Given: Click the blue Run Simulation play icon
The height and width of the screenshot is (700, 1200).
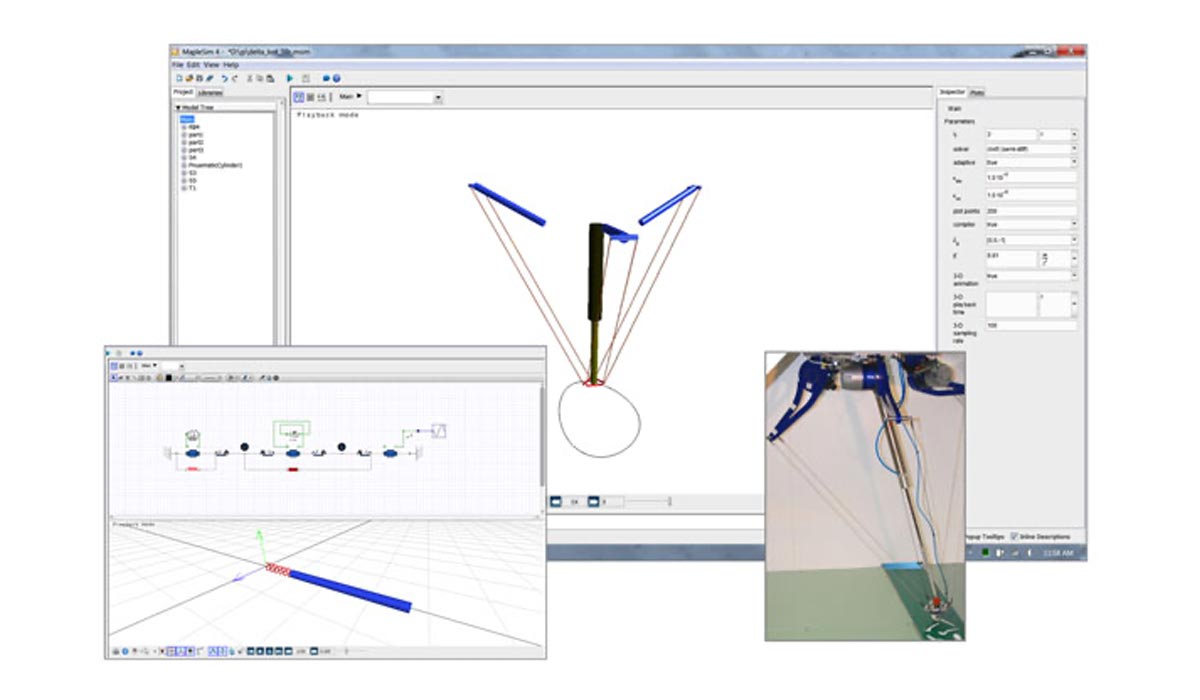Looking at the screenshot, I should tap(290, 78).
